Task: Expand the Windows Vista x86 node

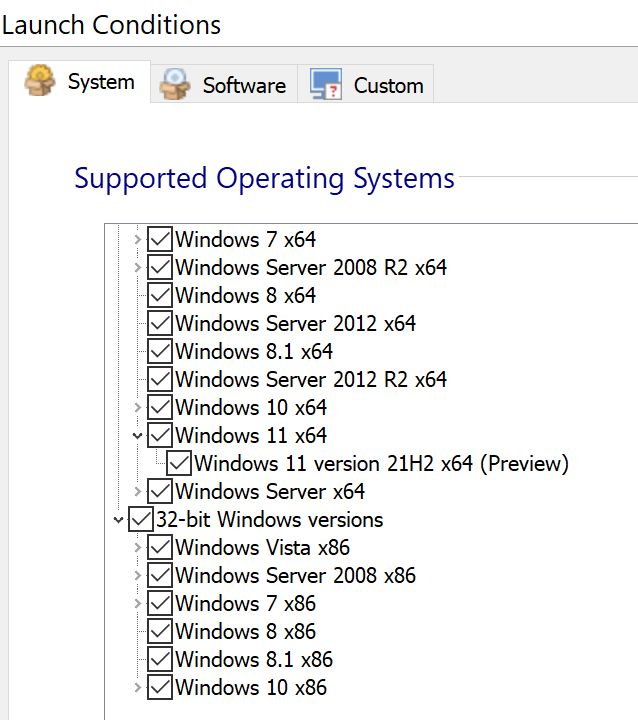Action: pyautogui.click(x=137, y=547)
